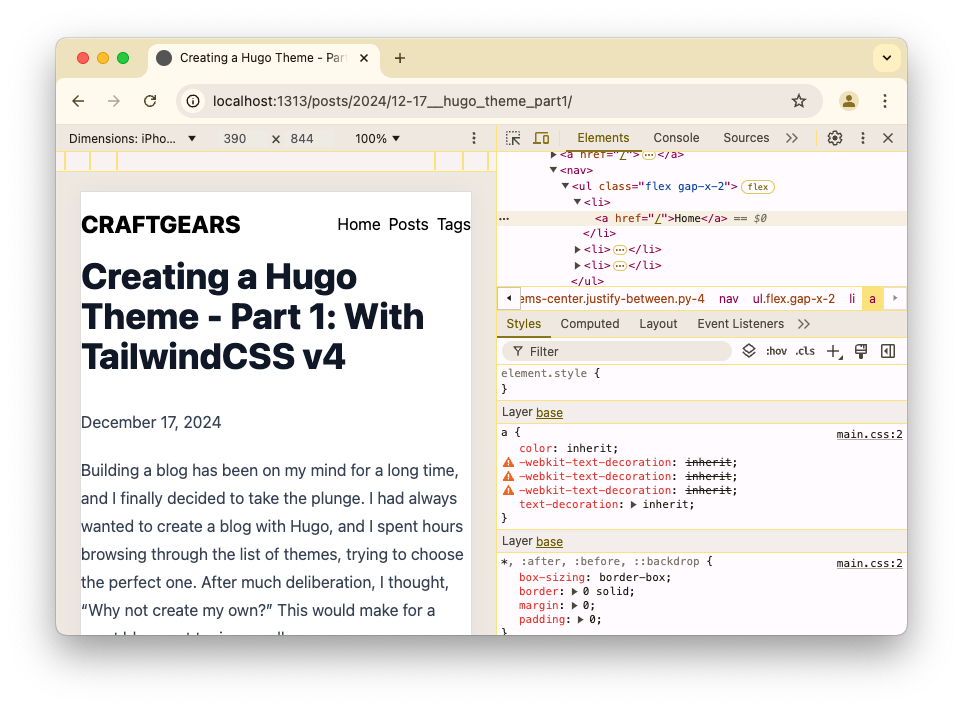Open the Event Listeners pane
Viewport: 963px width, 709px height.
(741, 324)
